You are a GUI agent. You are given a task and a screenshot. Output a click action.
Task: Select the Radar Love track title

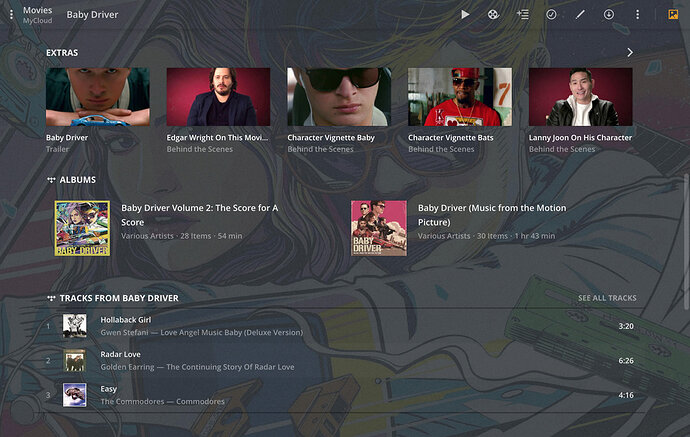[x=120, y=354]
